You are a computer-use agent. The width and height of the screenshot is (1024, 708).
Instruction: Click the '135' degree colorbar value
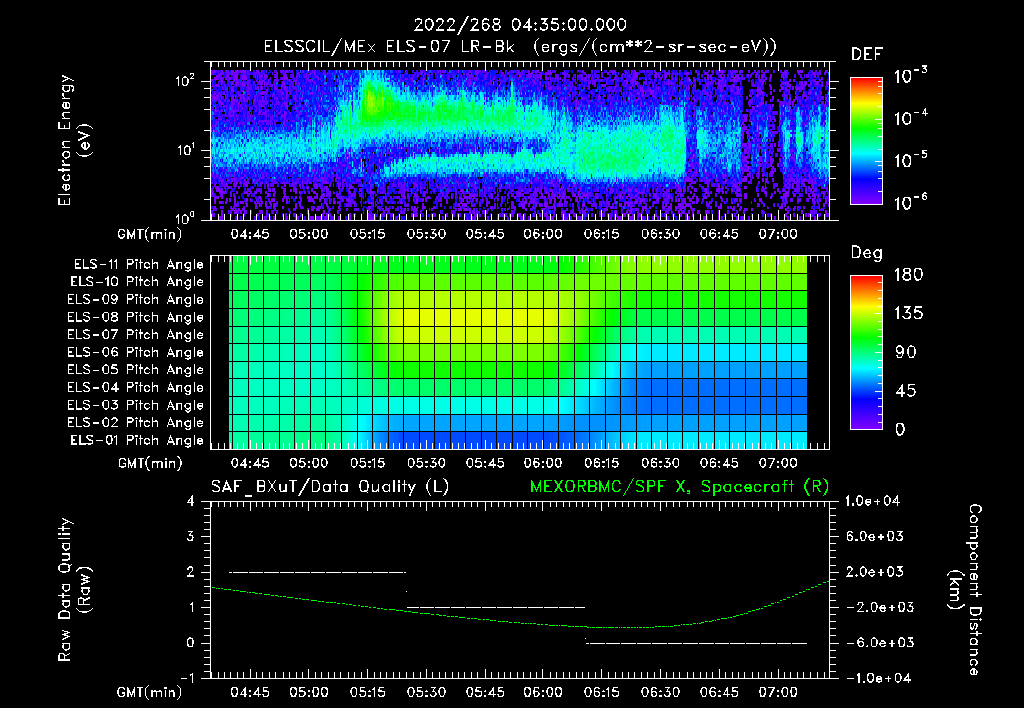(x=909, y=314)
